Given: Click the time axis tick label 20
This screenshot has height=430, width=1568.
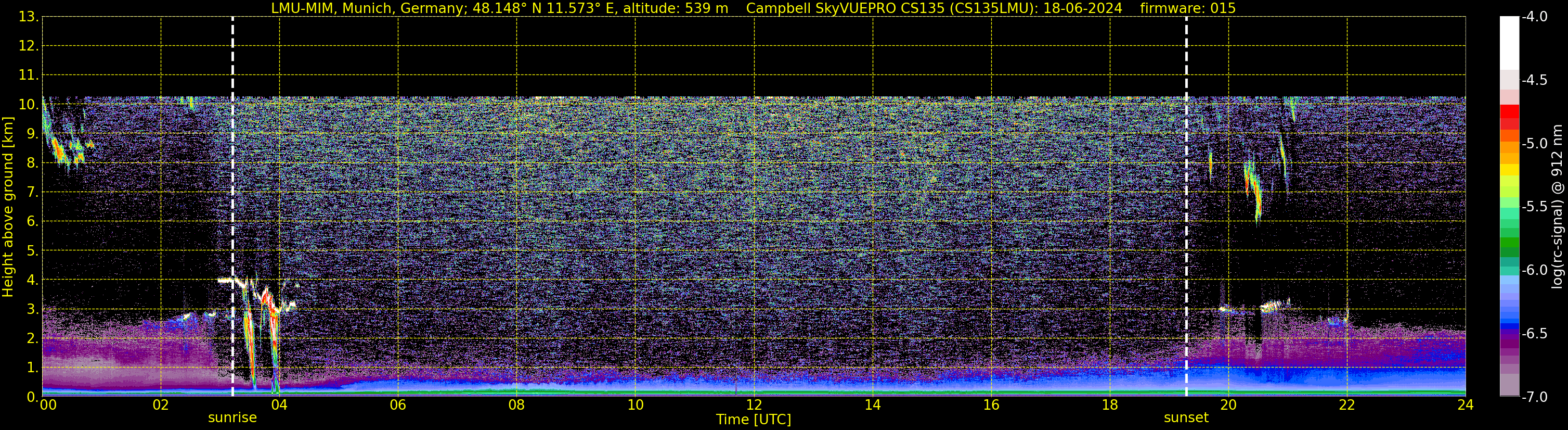Looking at the screenshot, I should (1228, 405).
